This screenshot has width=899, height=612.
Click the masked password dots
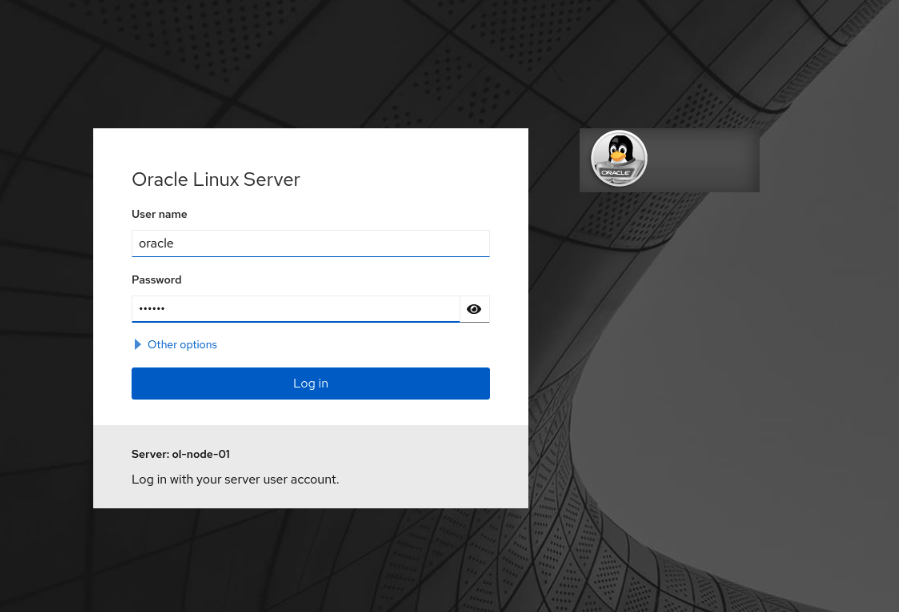coord(152,309)
